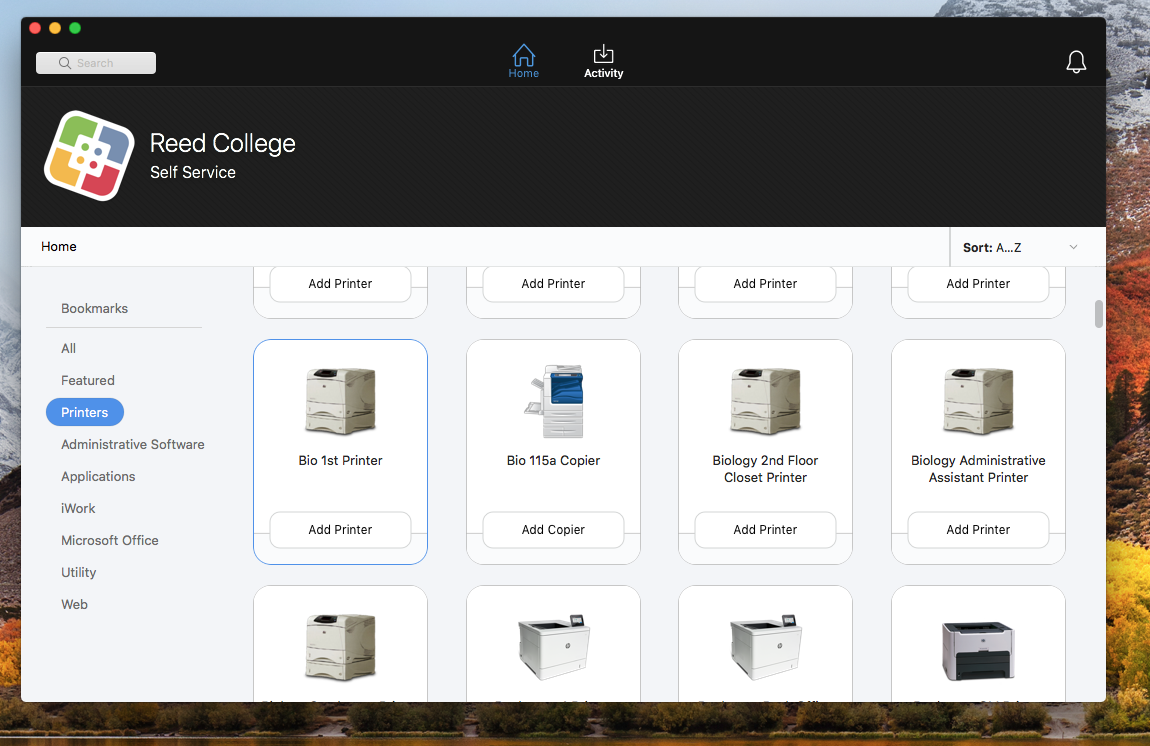The width and height of the screenshot is (1150, 746).
Task: Add the Bio 1st Printer
Action: [340, 530]
